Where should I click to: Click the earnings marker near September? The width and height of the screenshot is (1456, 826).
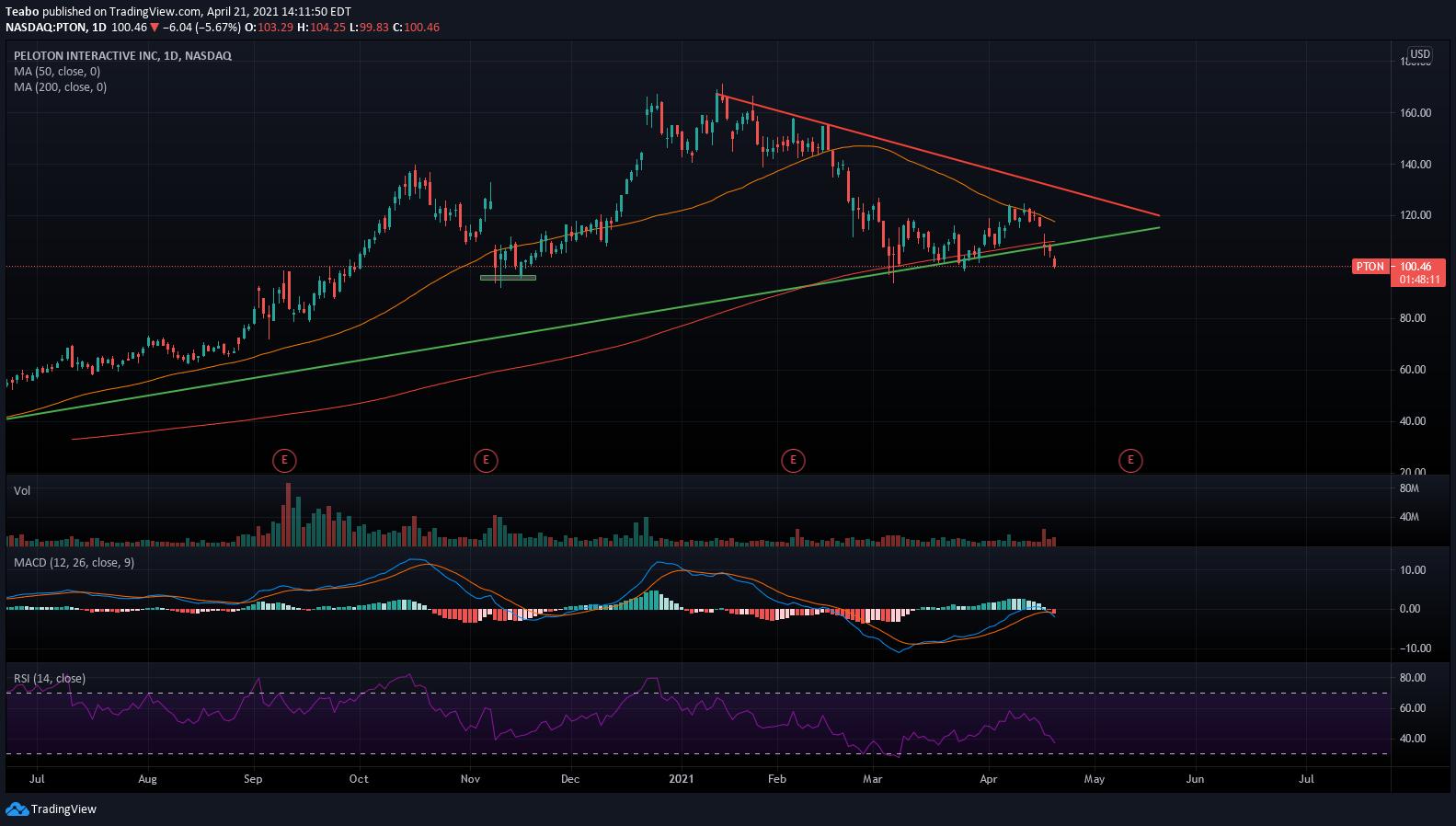click(x=285, y=460)
